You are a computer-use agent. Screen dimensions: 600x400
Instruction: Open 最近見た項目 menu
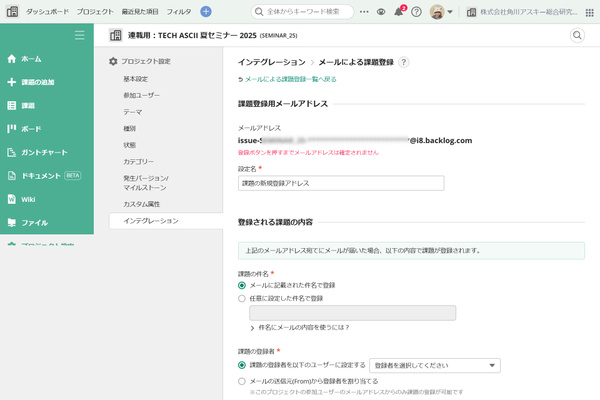[140, 12]
